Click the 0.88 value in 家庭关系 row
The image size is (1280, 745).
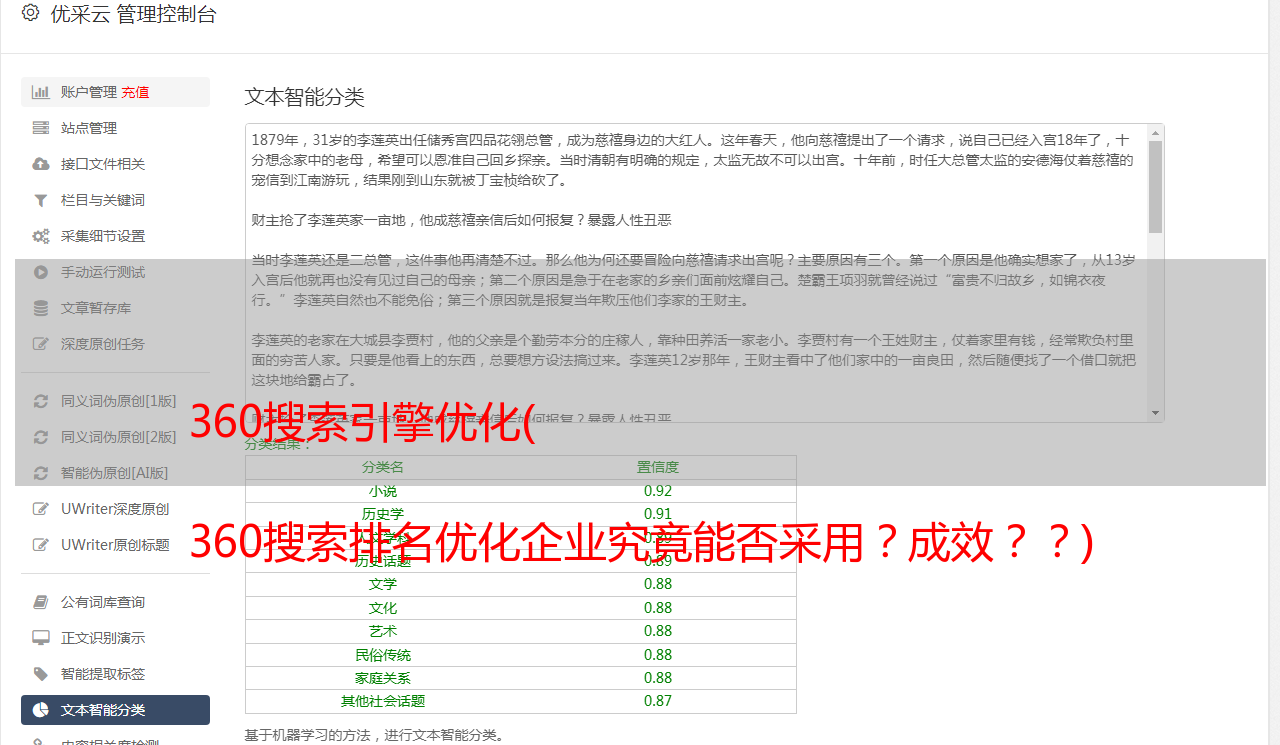658,678
